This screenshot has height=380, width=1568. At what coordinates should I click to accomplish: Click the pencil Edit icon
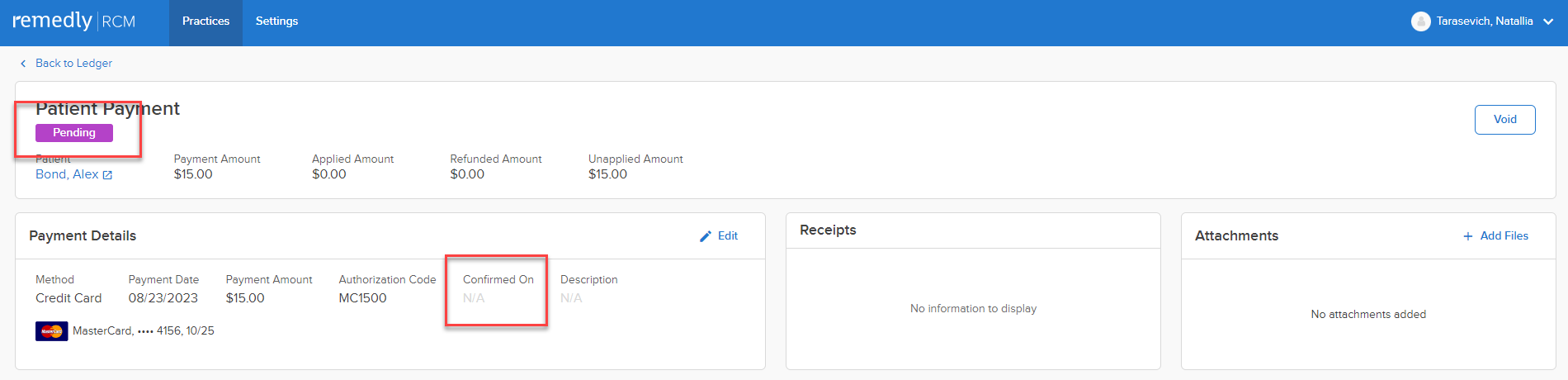(x=706, y=236)
